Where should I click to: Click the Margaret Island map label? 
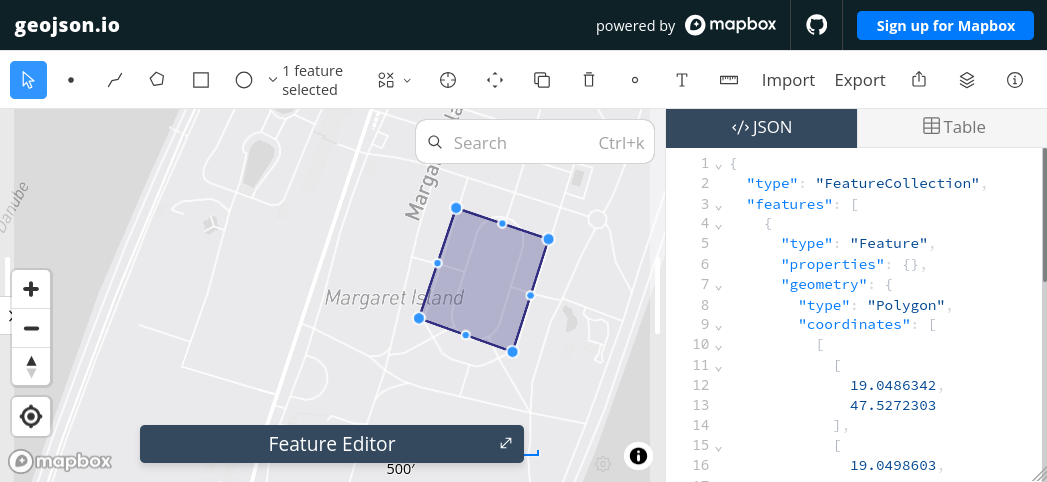(x=394, y=298)
